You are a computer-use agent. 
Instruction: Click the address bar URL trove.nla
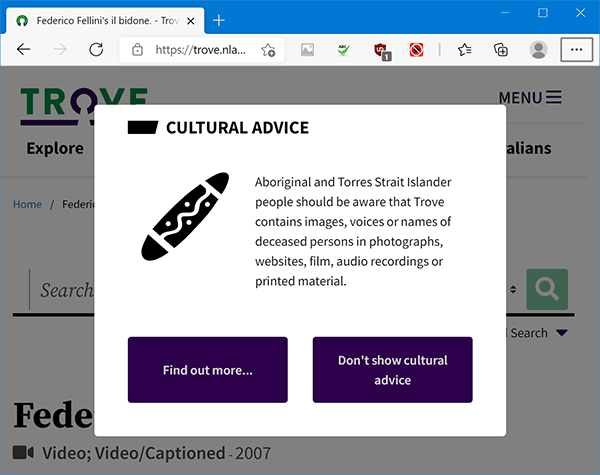201,50
